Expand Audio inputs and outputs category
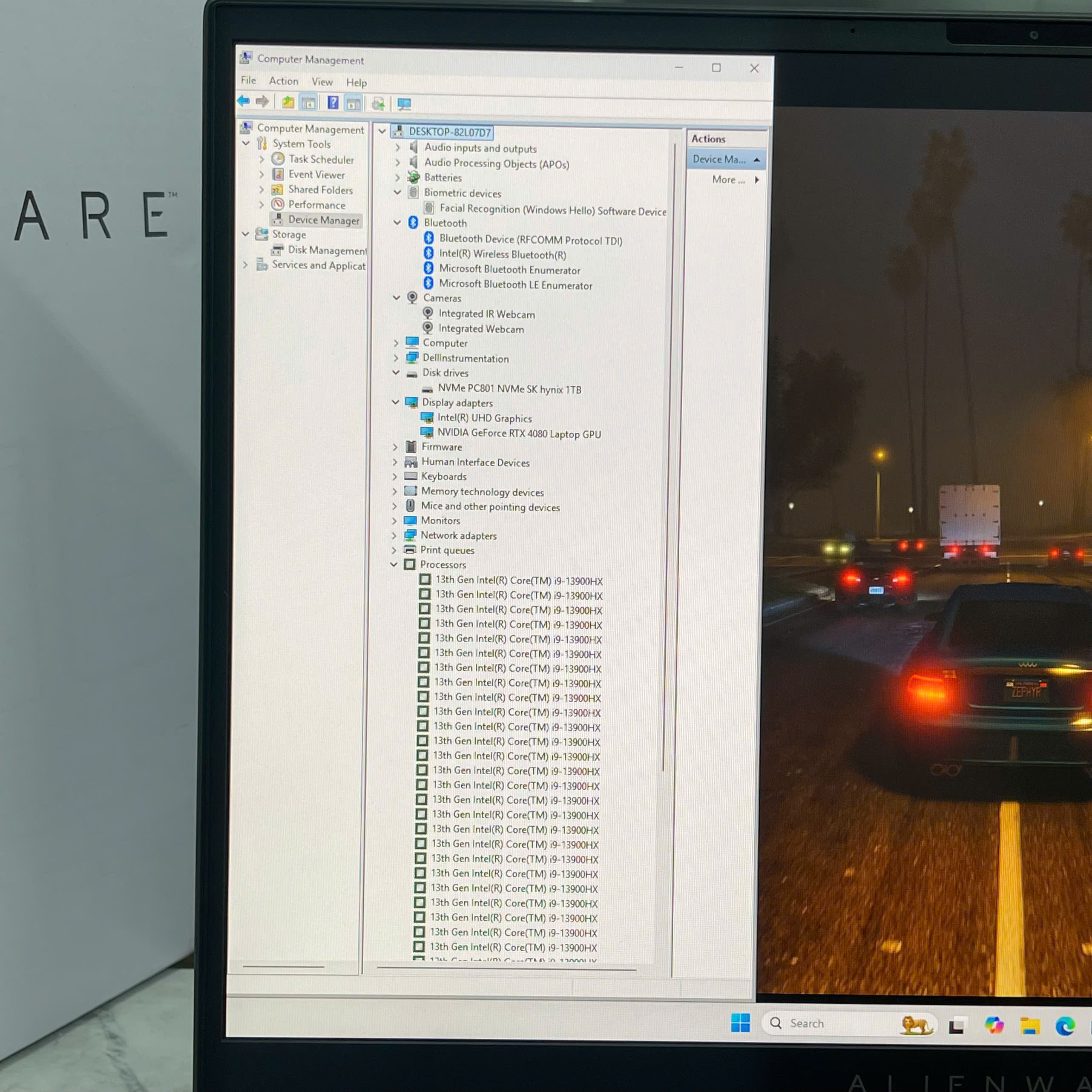This screenshot has height=1092, width=1092. point(397,147)
